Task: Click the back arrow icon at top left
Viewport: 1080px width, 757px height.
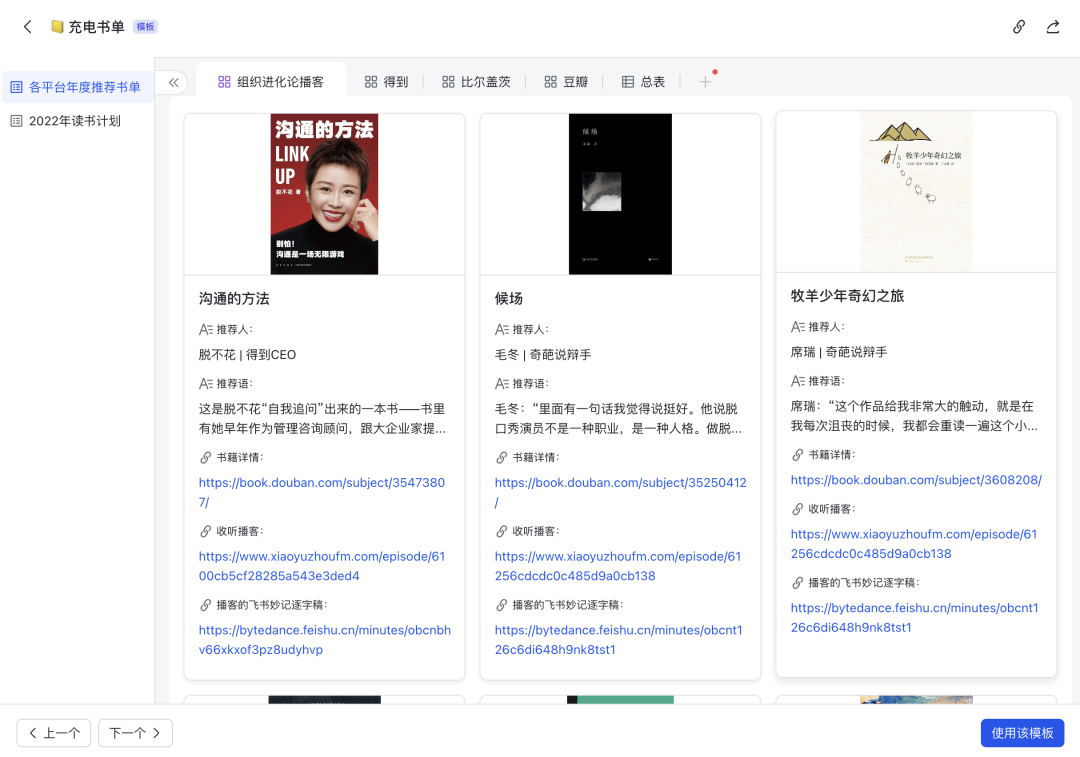Action: coord(28,27)
